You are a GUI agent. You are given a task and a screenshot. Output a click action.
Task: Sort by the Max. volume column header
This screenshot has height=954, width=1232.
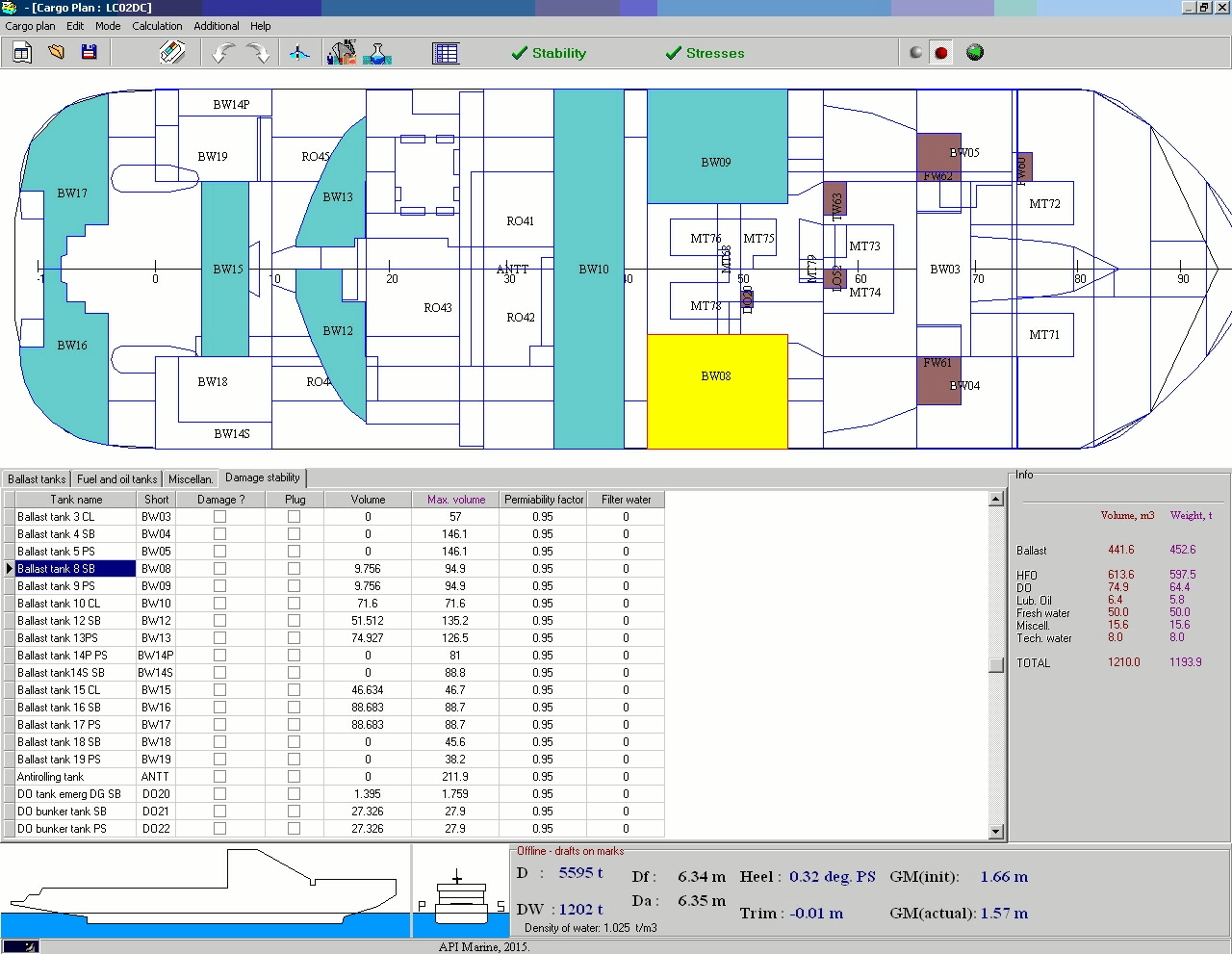(x=455, y=500)
